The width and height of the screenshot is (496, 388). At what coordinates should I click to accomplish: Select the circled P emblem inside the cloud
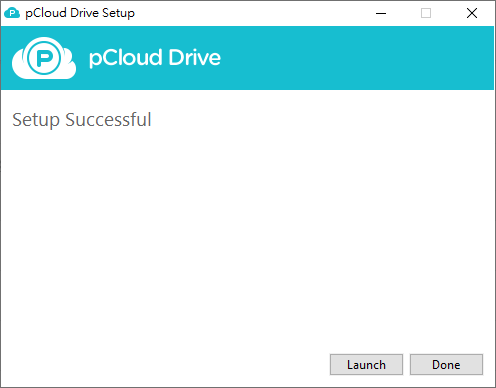click(44, 58)
